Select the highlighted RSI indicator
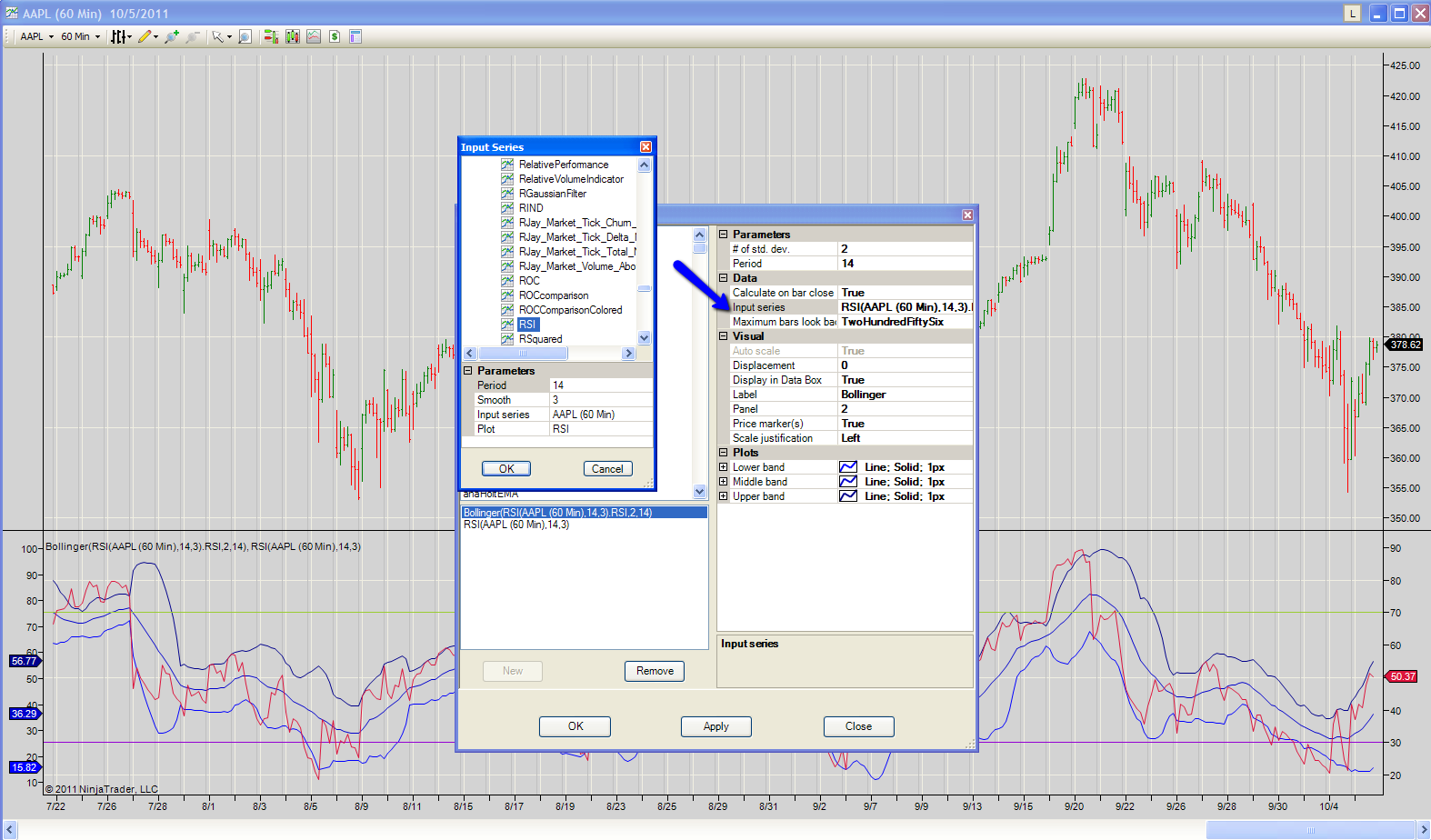Image resolution: width=1431 pixels, height=840 pixels. (x=527, y=325)
